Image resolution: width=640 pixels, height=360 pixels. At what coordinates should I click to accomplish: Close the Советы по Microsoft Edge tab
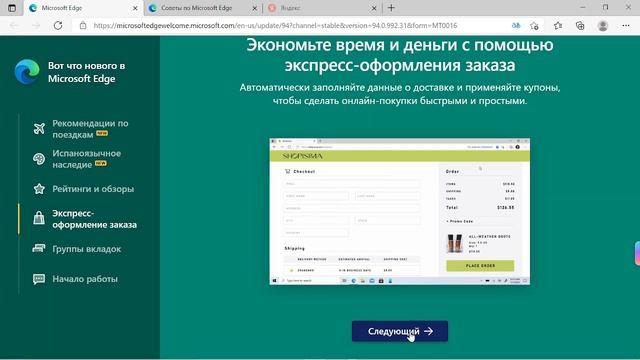[254, 8]
